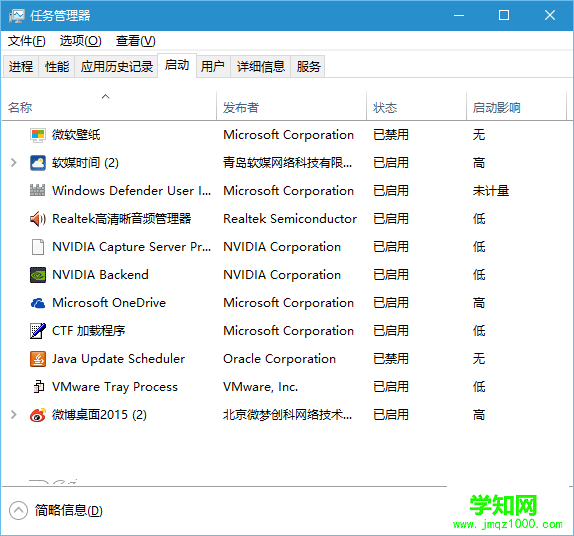Click 高 impact for Microsoft OneDrive

point(479,303)
